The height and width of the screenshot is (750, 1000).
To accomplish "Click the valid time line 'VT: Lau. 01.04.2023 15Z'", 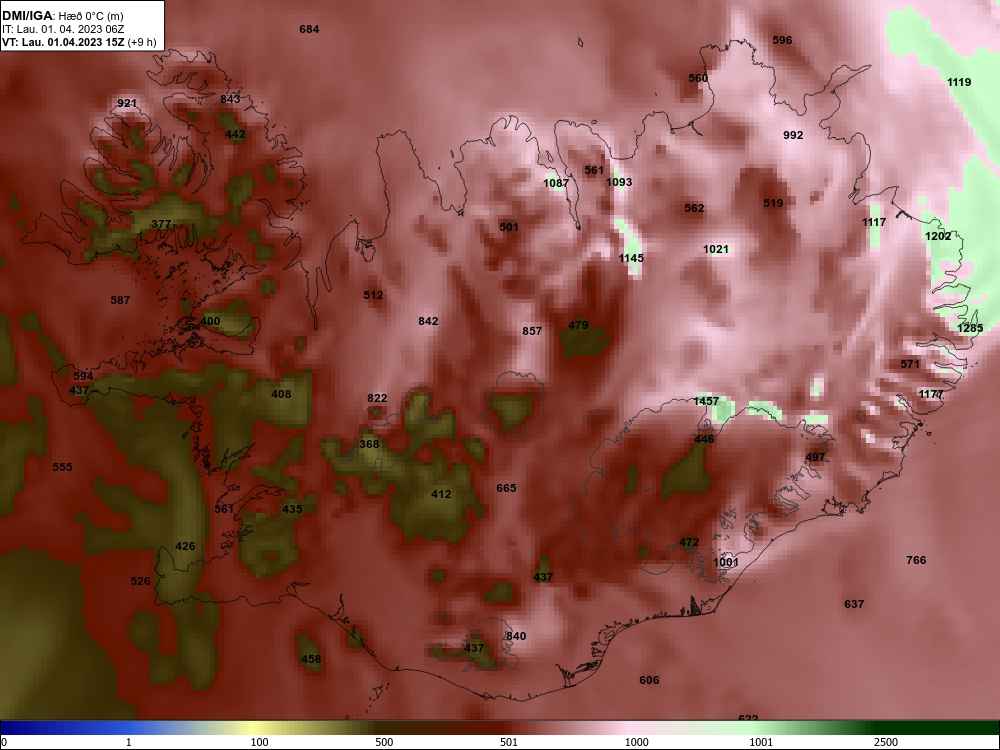I will click(63, 42).
